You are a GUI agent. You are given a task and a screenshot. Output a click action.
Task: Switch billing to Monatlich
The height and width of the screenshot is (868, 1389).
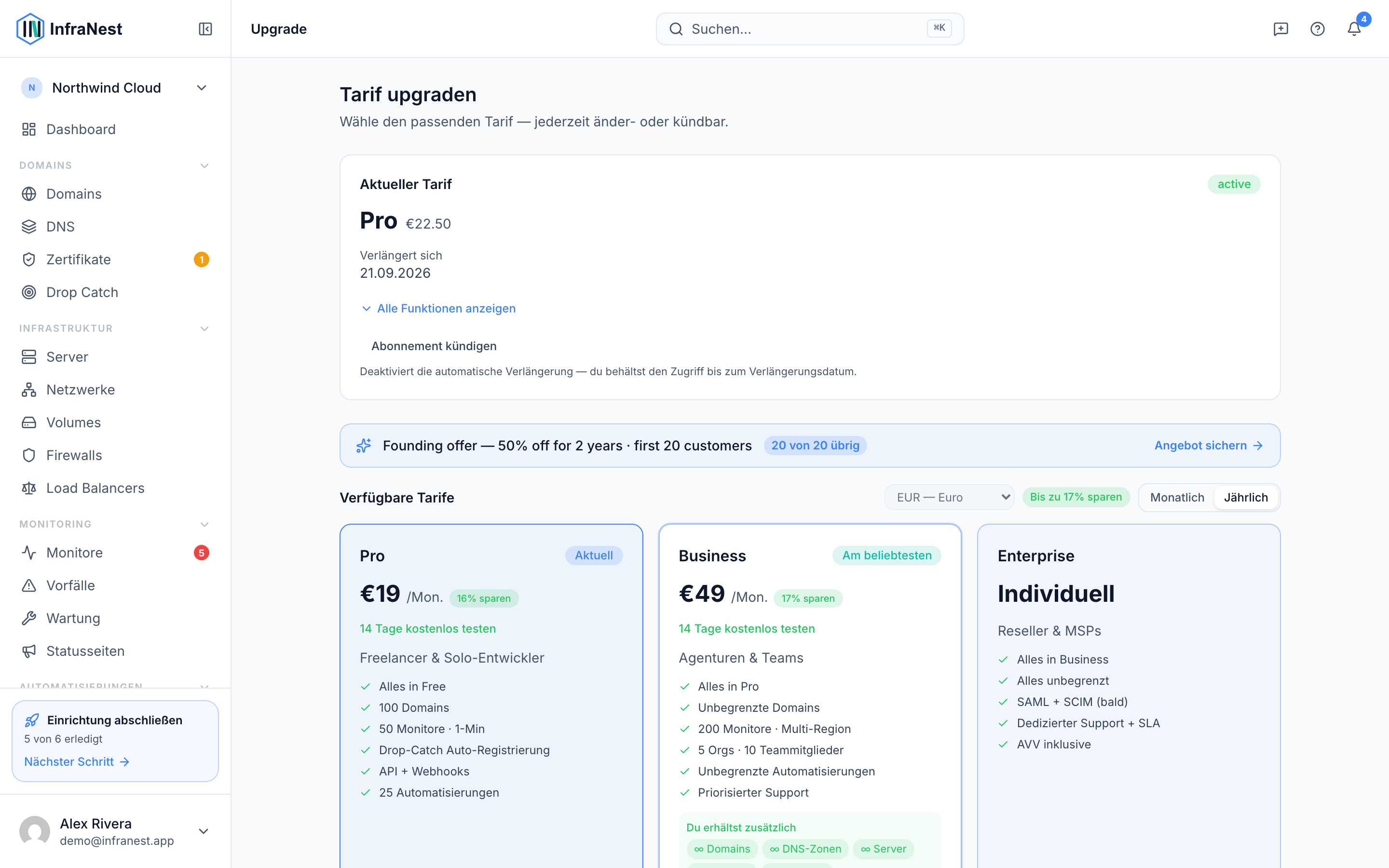click(1177, 497)
